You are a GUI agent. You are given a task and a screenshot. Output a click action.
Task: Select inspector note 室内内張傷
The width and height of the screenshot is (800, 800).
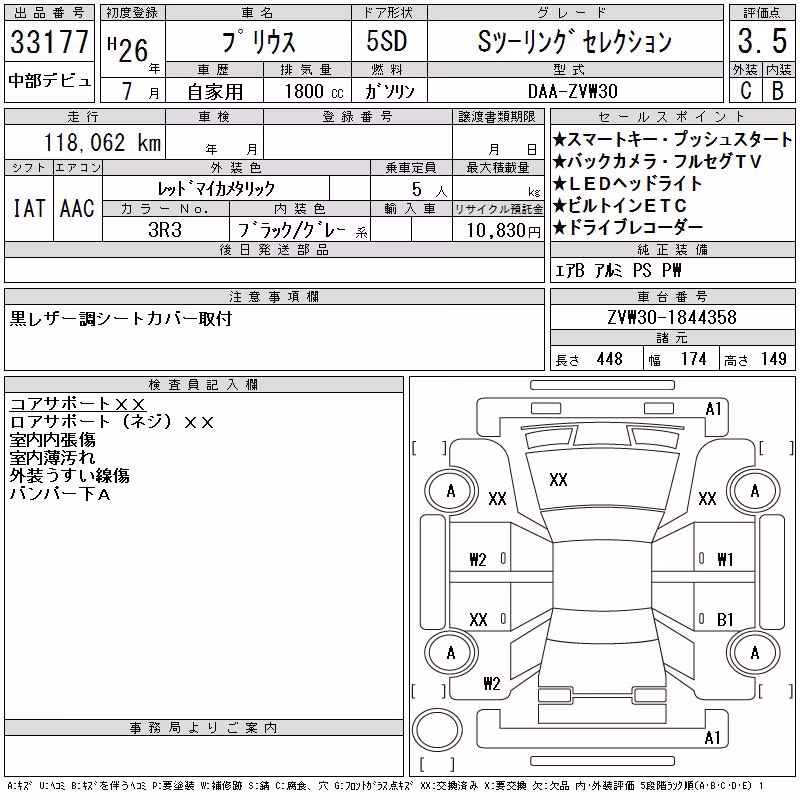[x=53, y=440]
